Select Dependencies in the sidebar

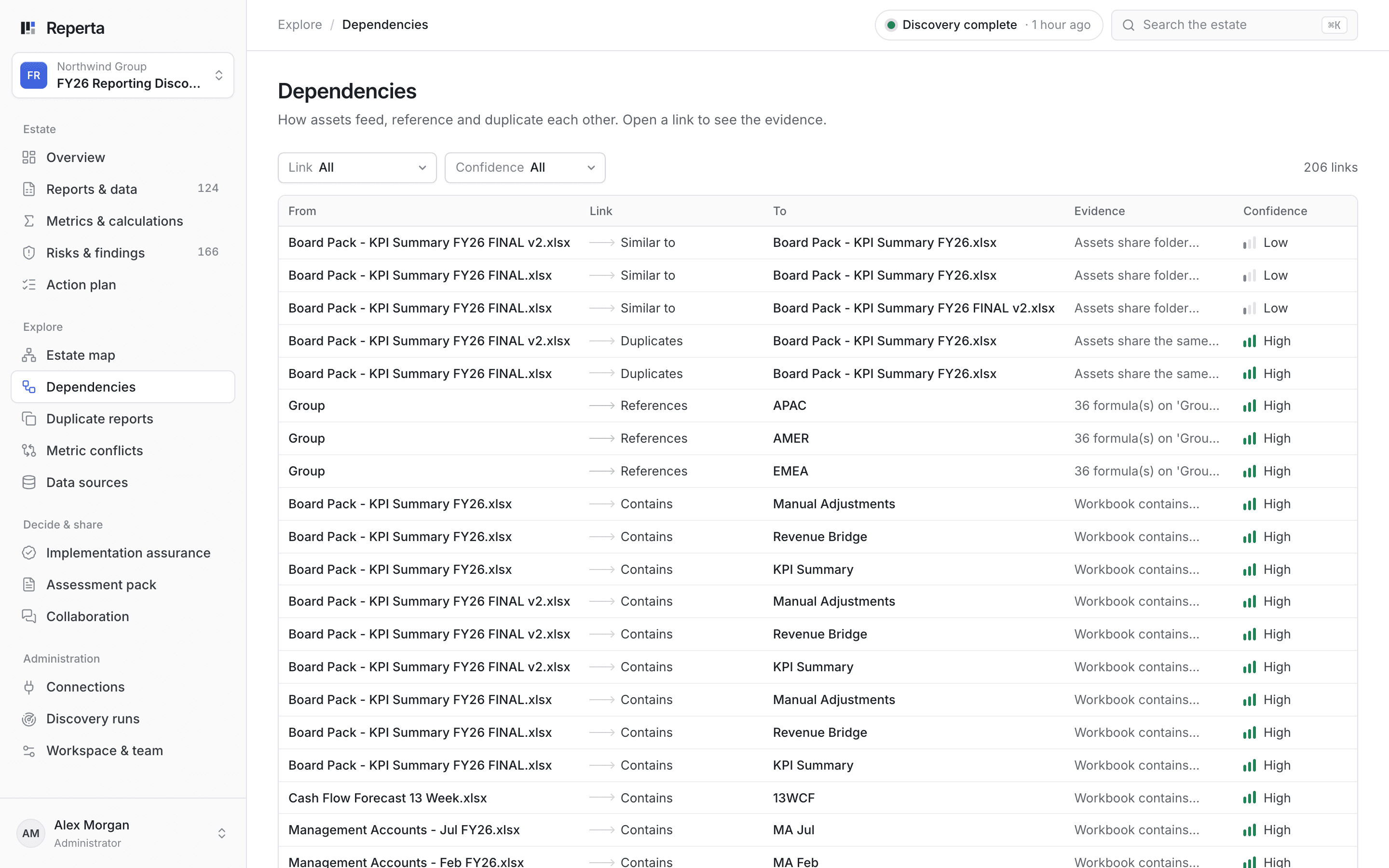[x=123, y=387]
